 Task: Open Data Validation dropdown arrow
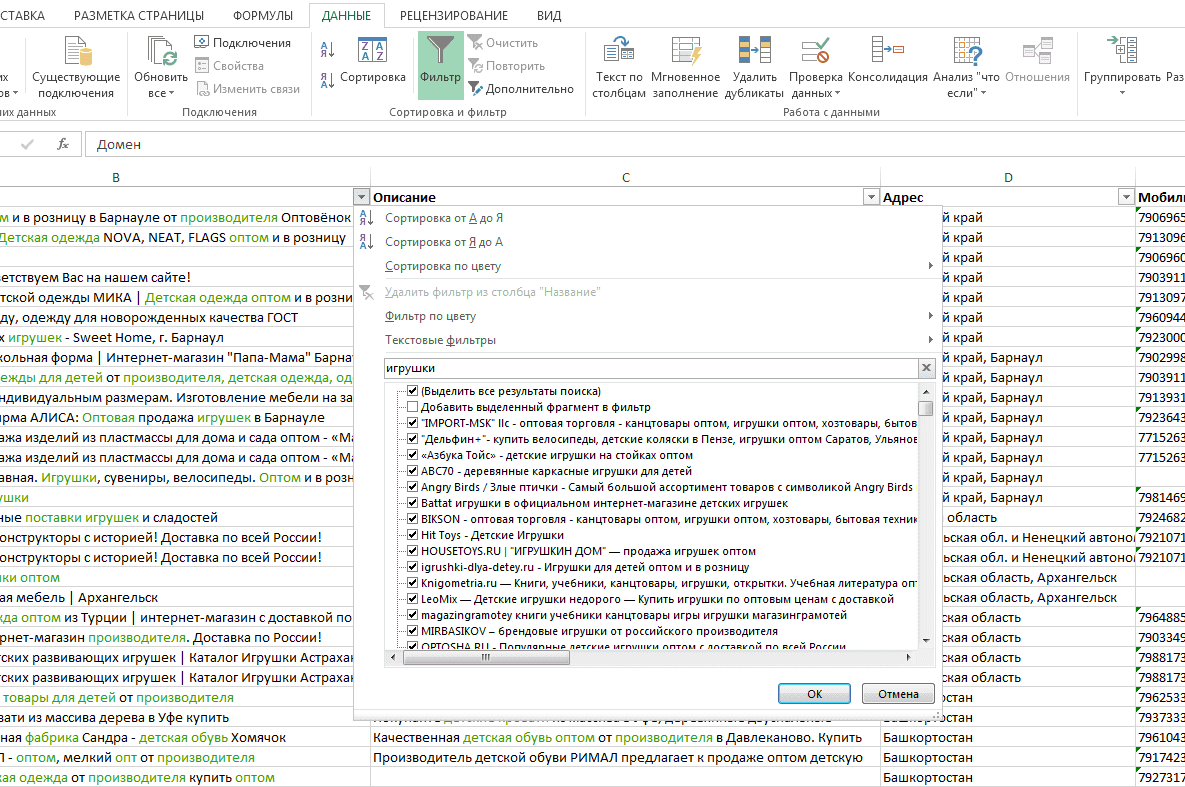click(837, 94)
